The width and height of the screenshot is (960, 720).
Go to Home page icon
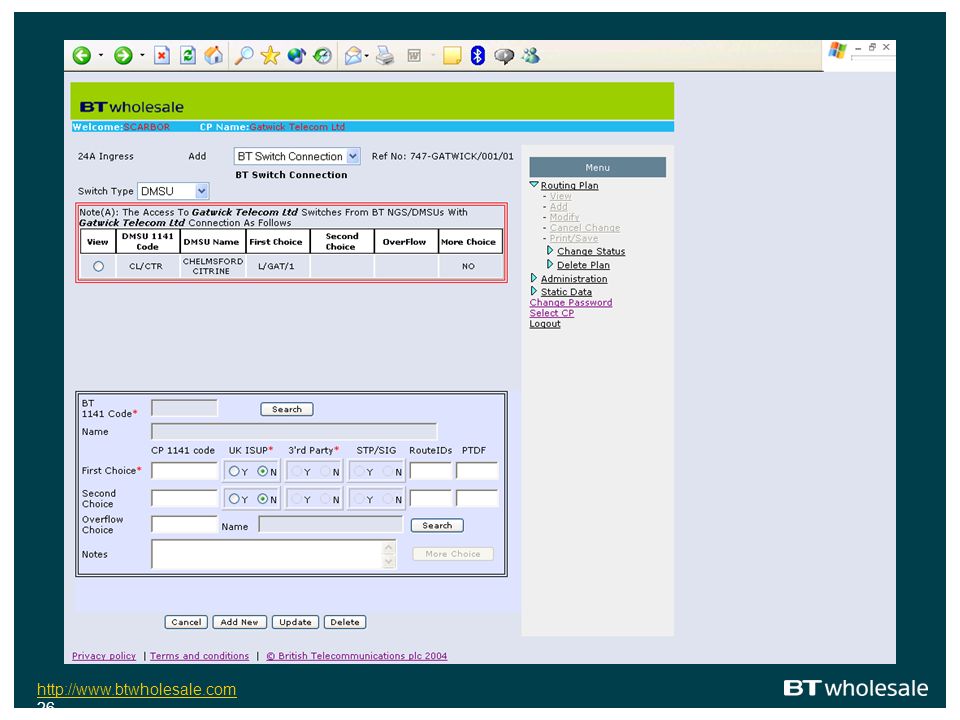point(214,56)
